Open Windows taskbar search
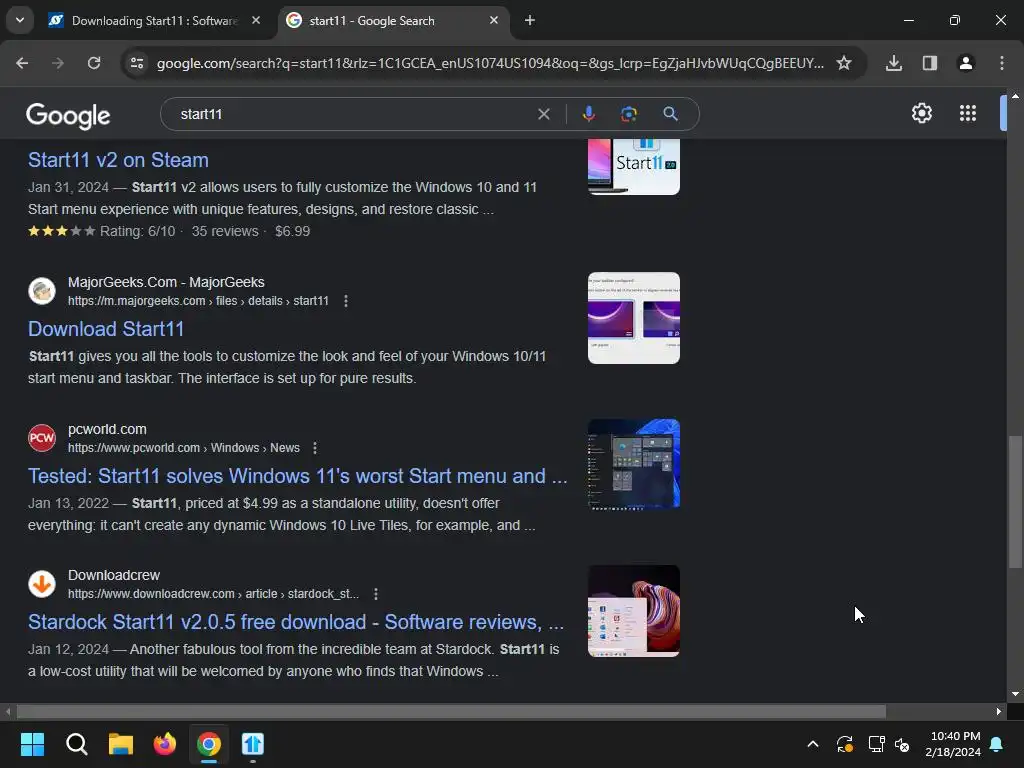The image size is (1024, 768). (x=76, y=744)
